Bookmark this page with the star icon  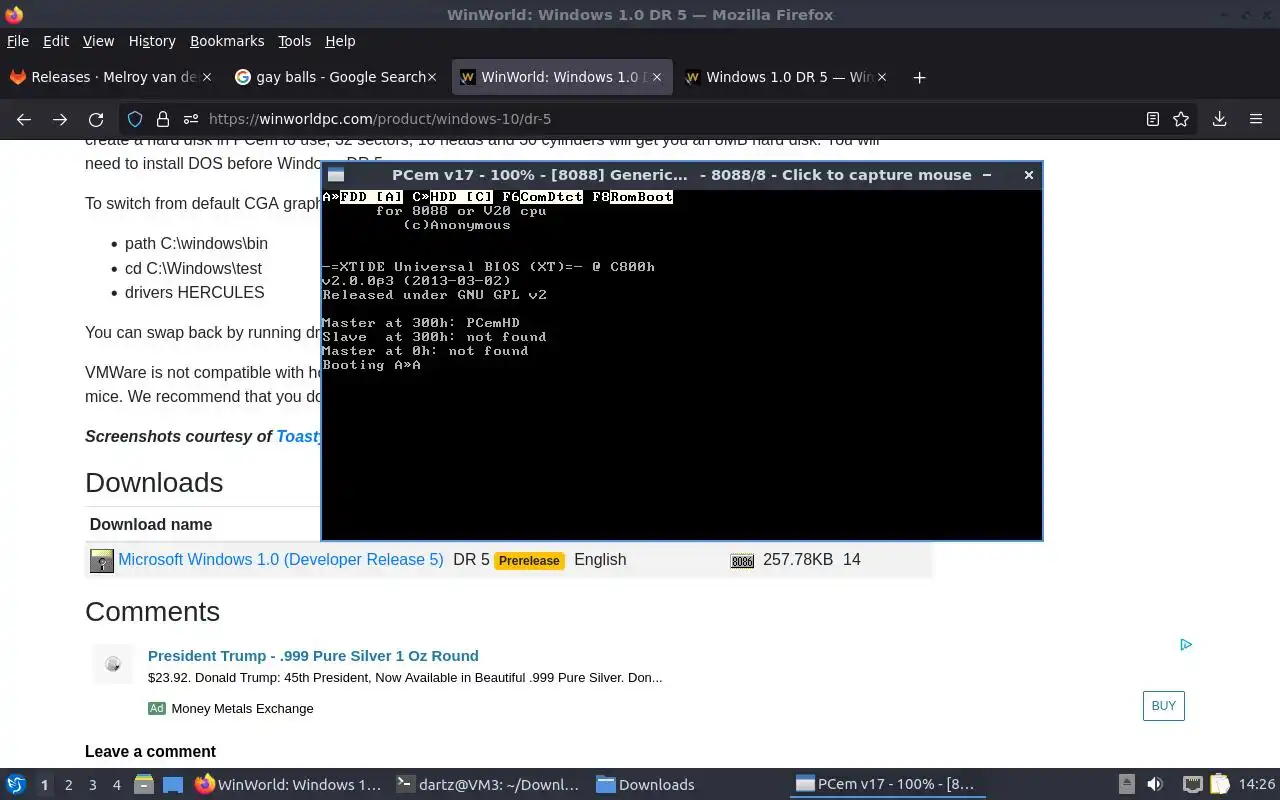pyautogui.click(x=1181, y=119)
